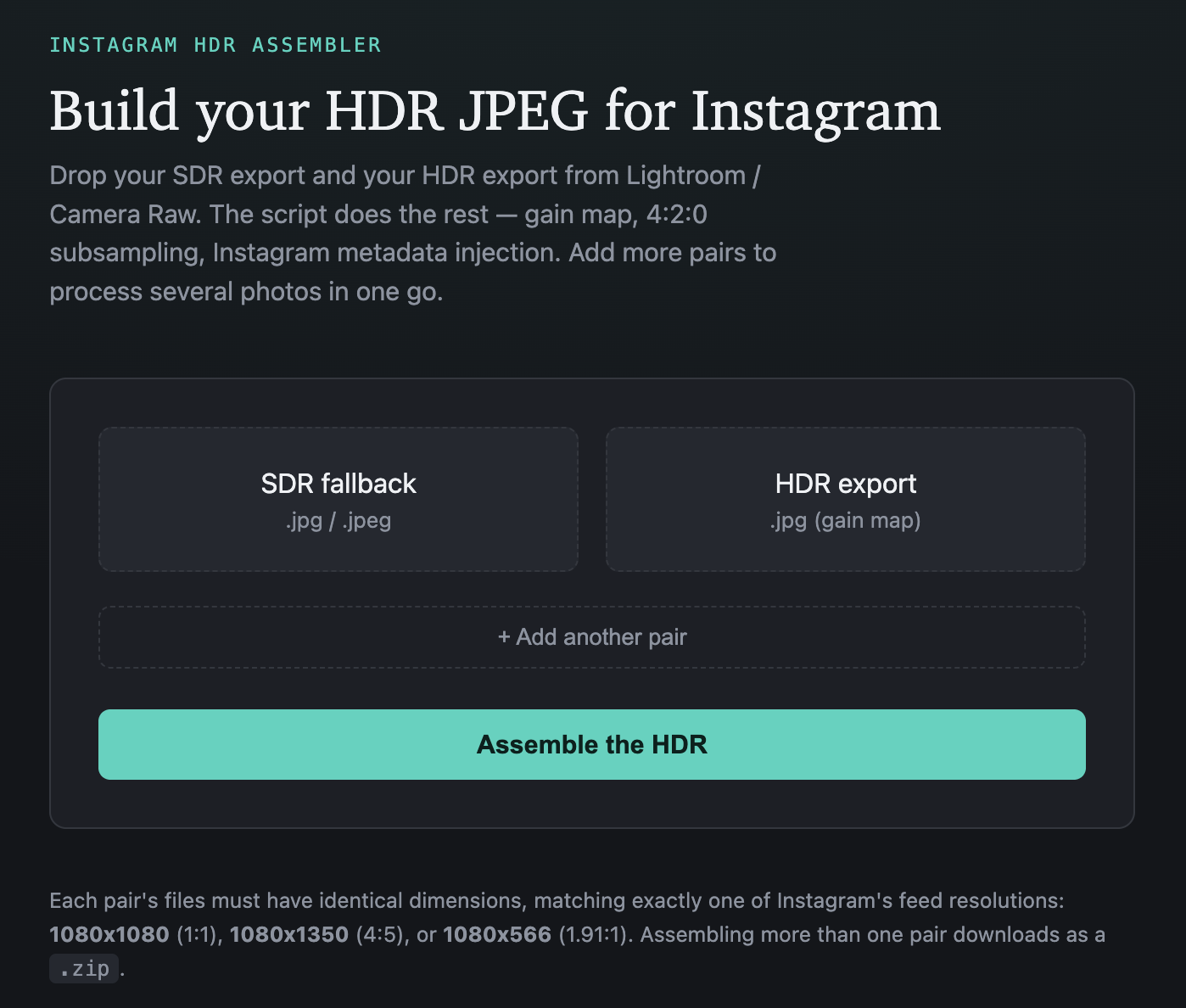
Task: Click the HDR export drop zone
Action: pyautogui.click(x=846, y=499)
